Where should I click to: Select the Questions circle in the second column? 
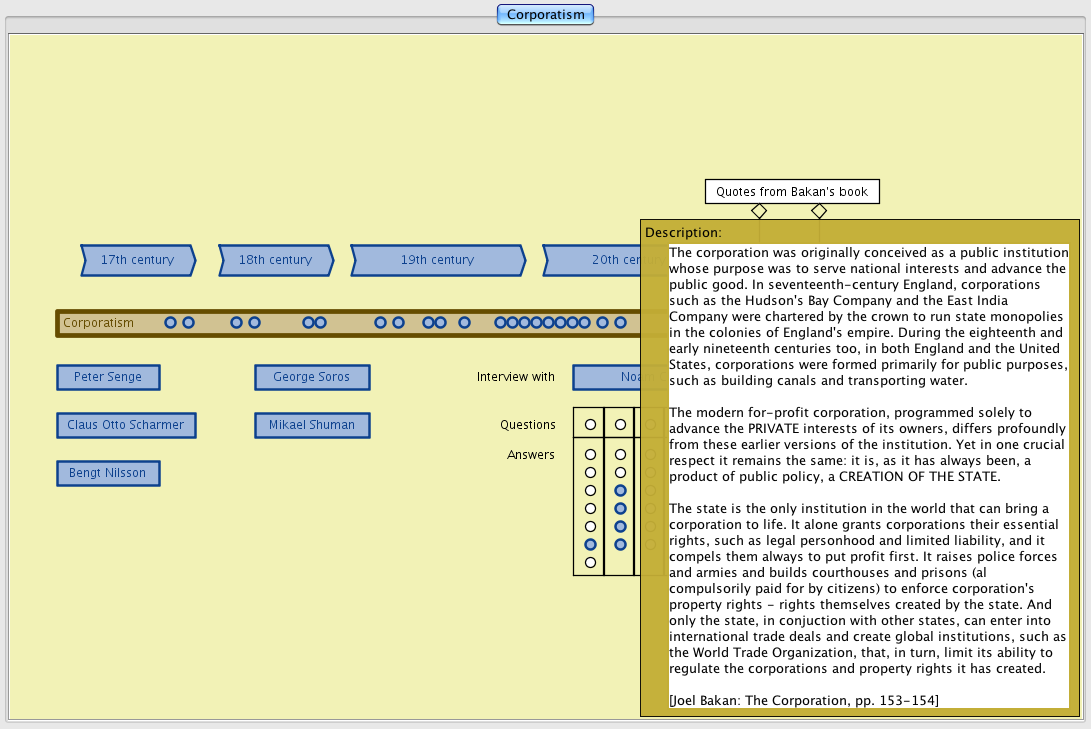[x=620, y=425]
